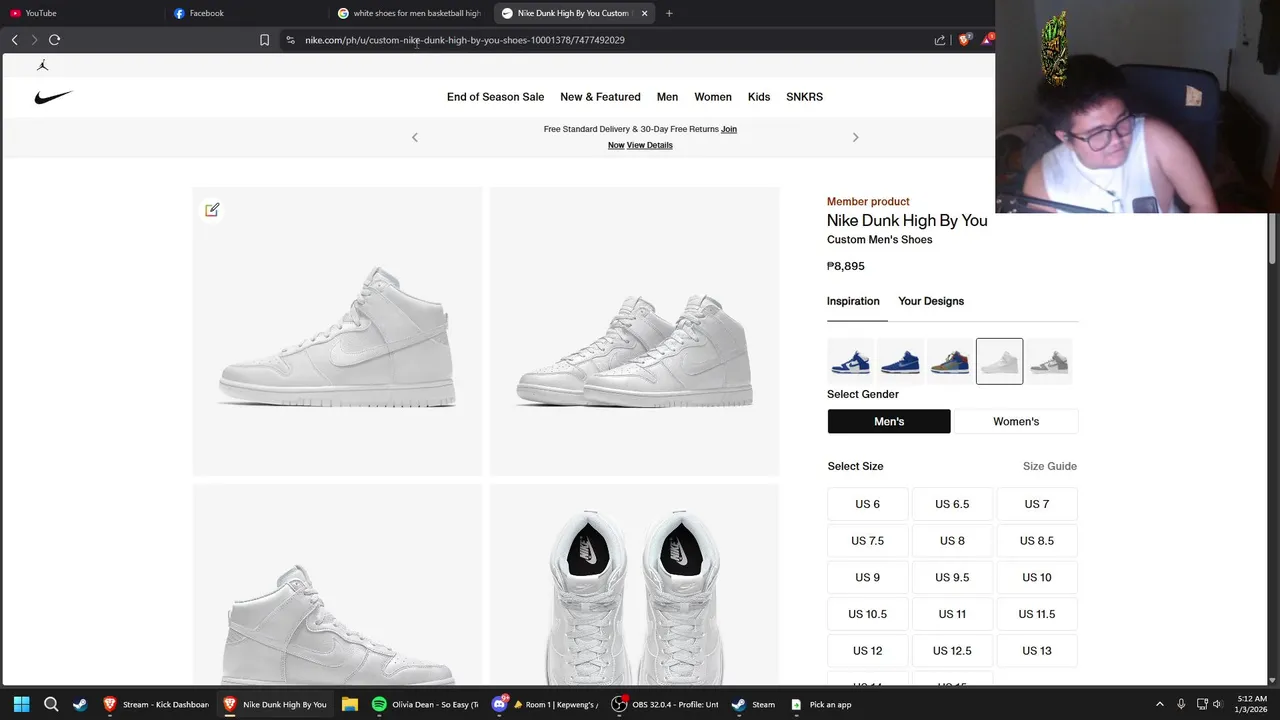Click the bookmark icon in address bar

pos(264,40)
